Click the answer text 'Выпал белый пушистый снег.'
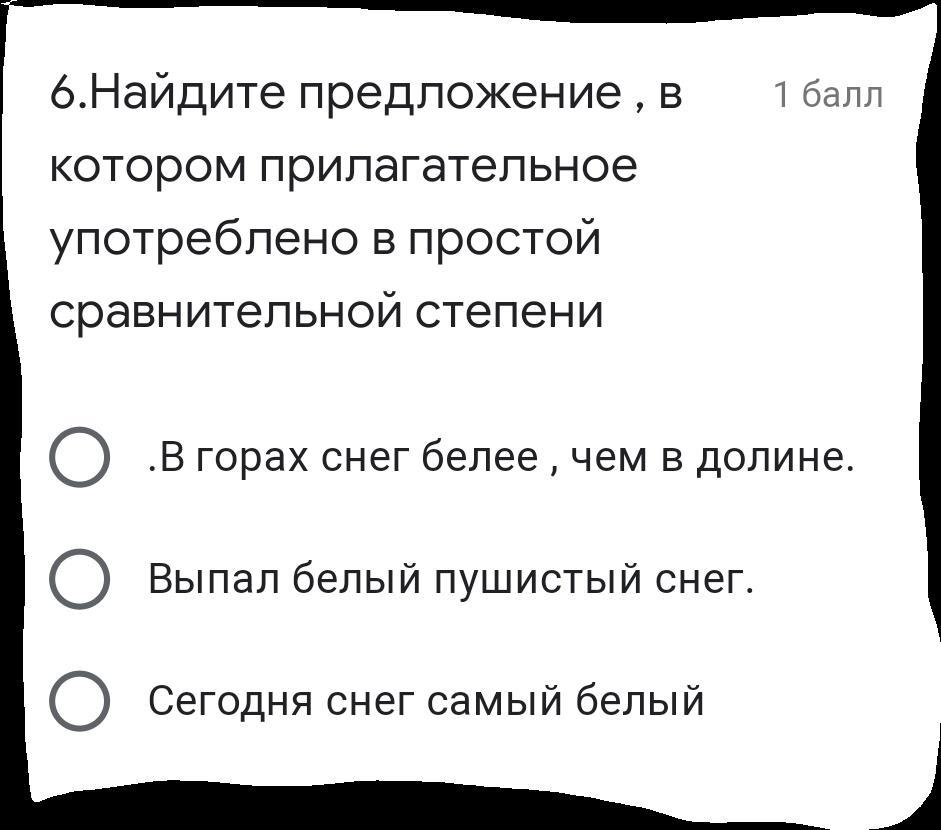 tap(450, 580)
